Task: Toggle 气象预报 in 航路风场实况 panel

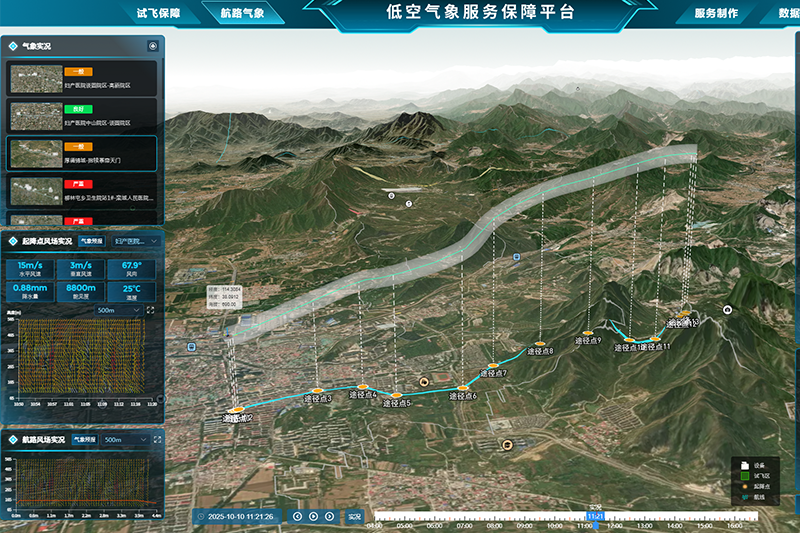Action: (85, 440)
